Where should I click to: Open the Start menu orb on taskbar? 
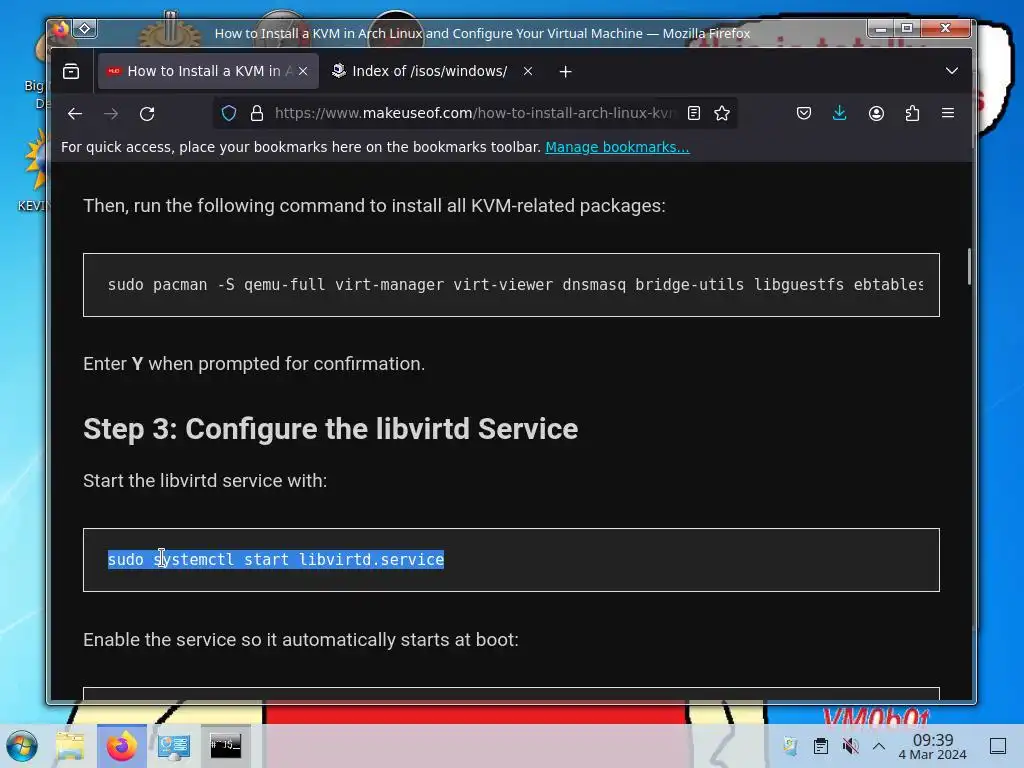click(x=22, y=746)
